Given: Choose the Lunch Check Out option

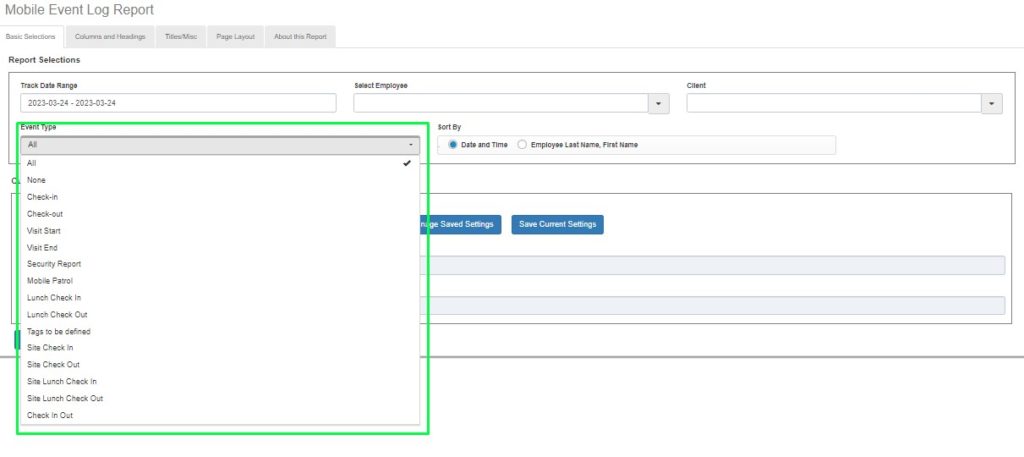Looking at the screenshot, I should [x=57, y=315].
